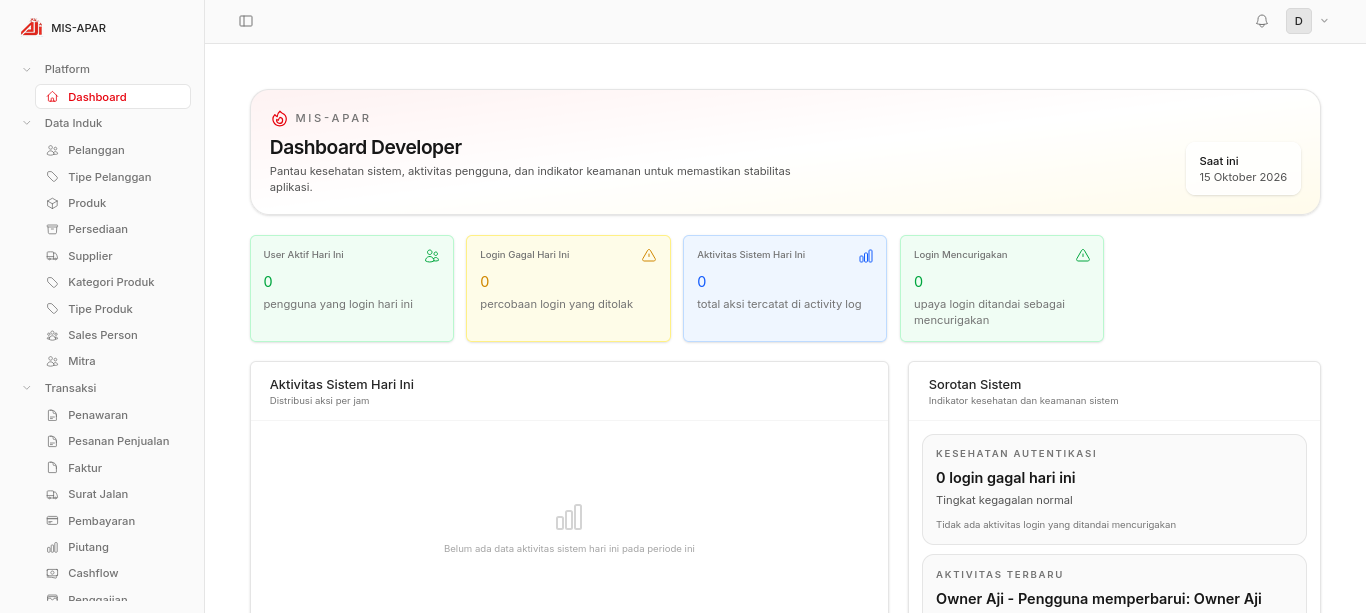
Task: Select the Login Gagal Hari Ini card
Action: (x=568, y=288)
